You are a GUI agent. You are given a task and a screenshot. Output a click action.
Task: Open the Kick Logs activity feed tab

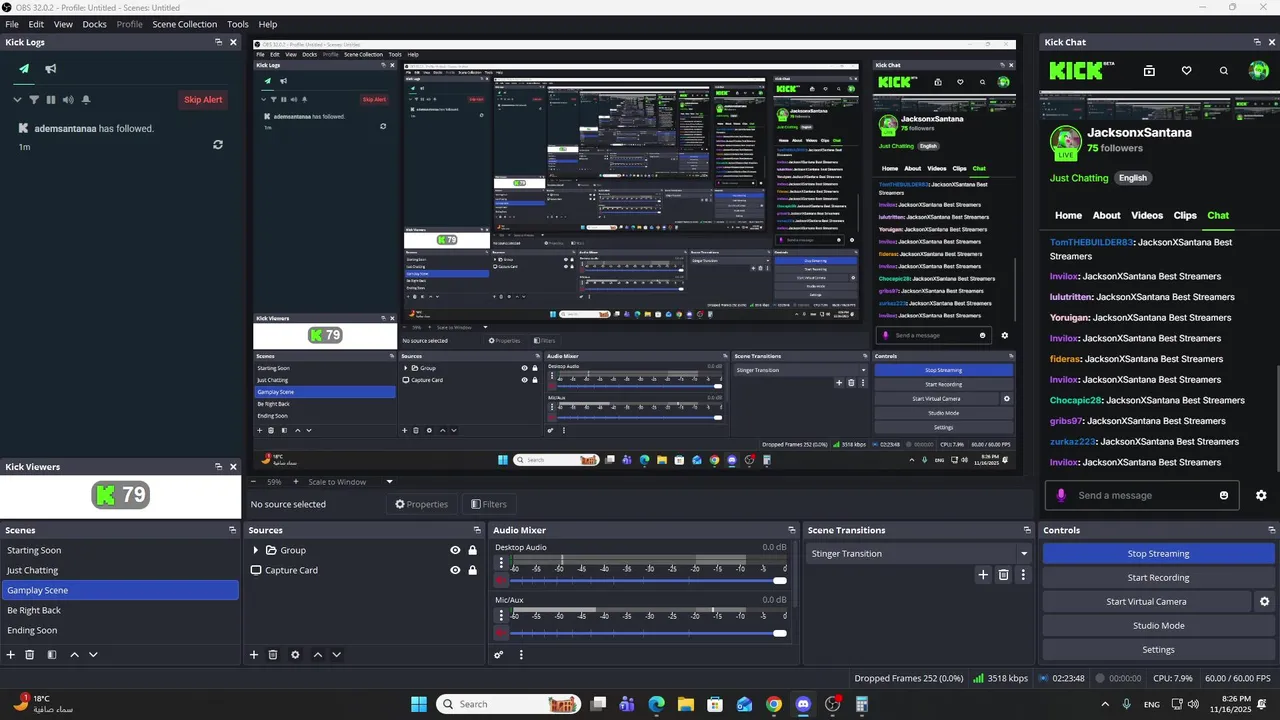[24, 69]
